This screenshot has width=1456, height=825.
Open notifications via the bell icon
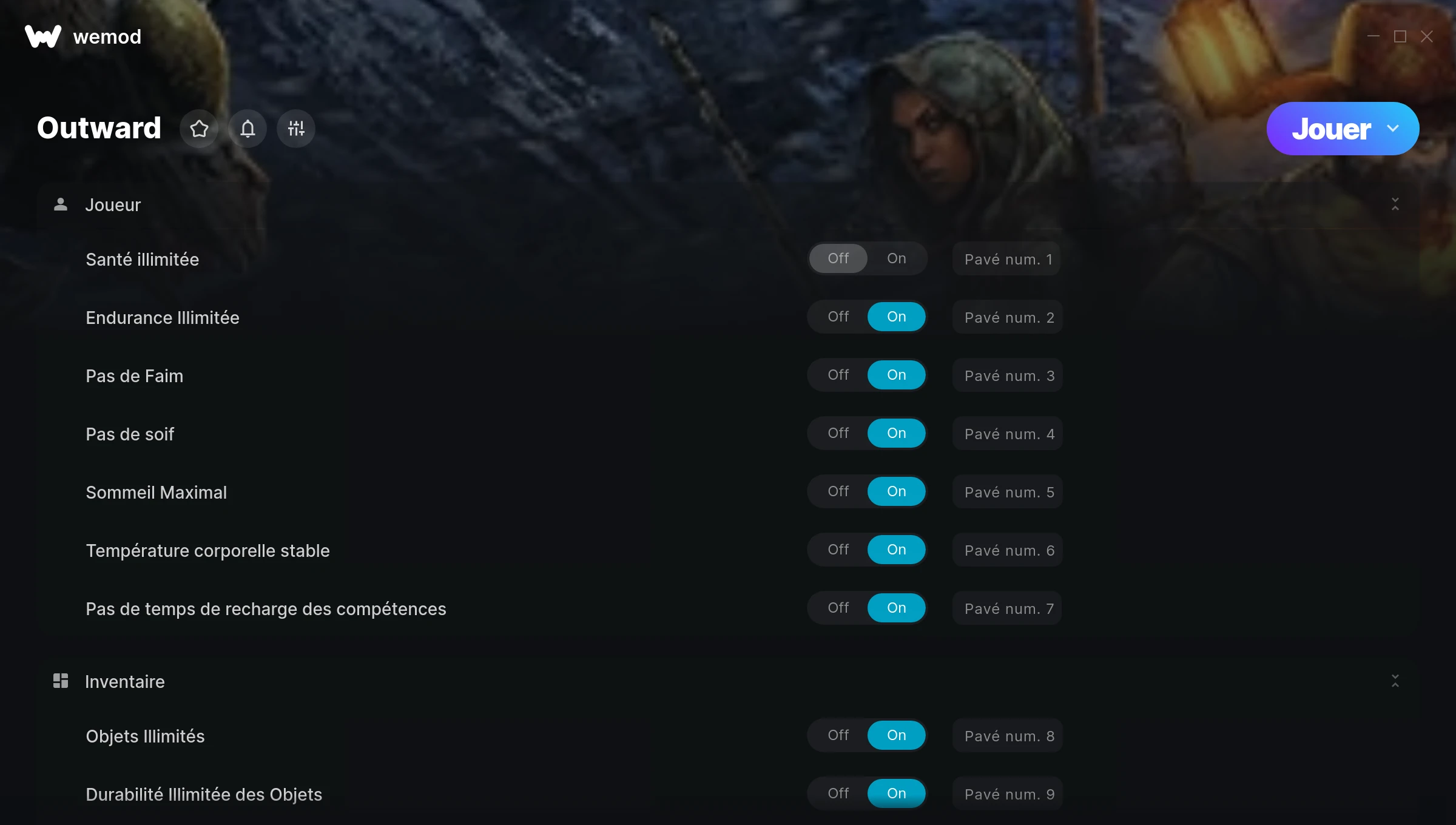248,129
